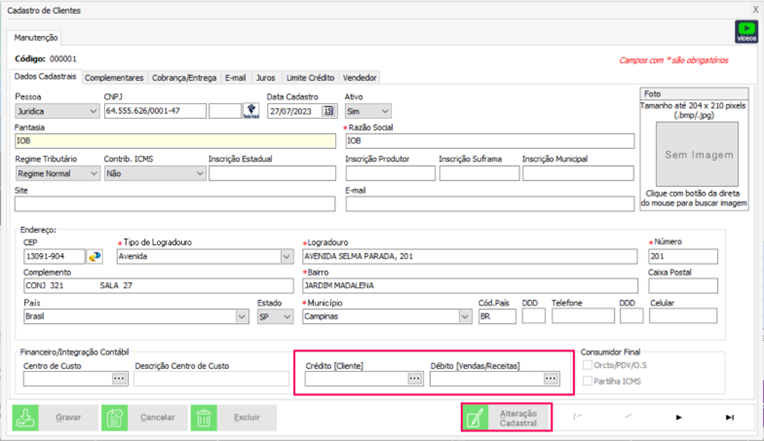Toggle the Partilha ICMS checkbox
Image resolution: width=764 pixels, height=441 pixels.
pos(589,381)
